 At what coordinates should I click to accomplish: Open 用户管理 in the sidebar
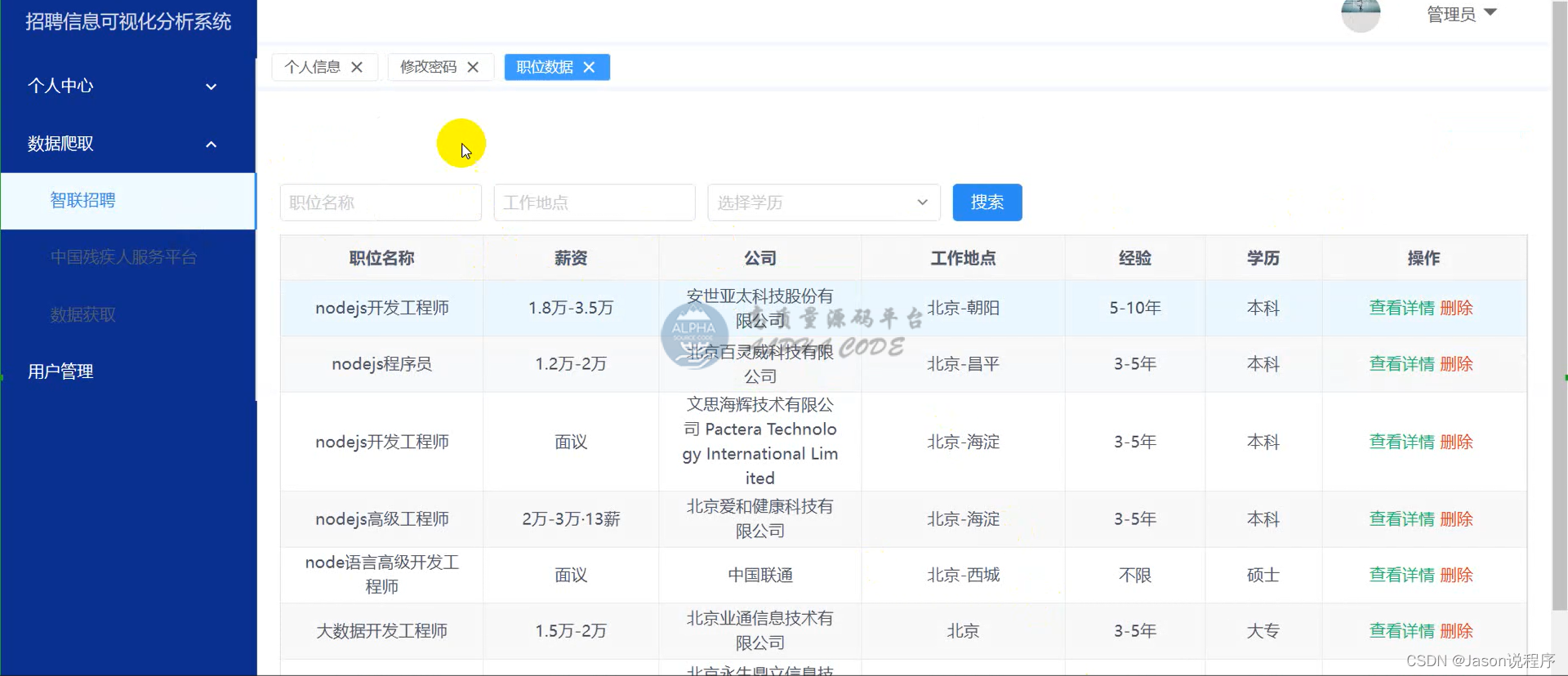128,371
